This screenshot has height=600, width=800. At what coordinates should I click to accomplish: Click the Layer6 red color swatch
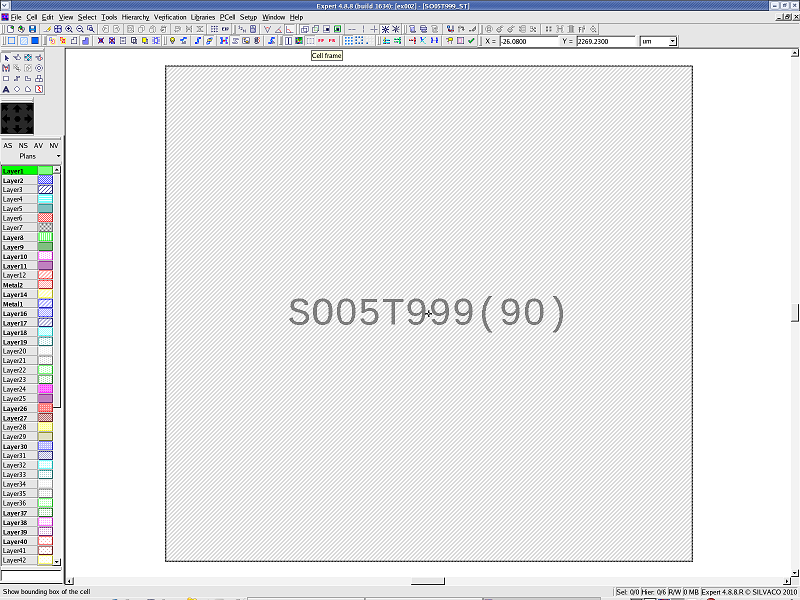tap(45, 218)
